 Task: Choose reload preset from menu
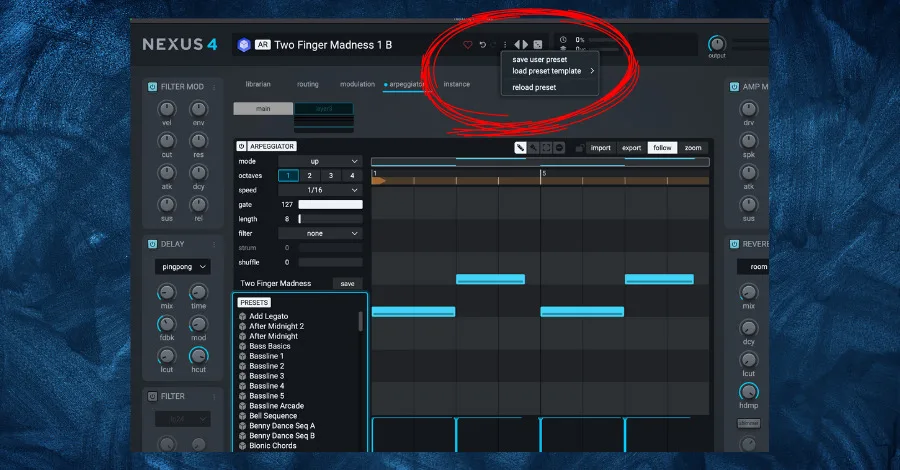coord(534,88)
